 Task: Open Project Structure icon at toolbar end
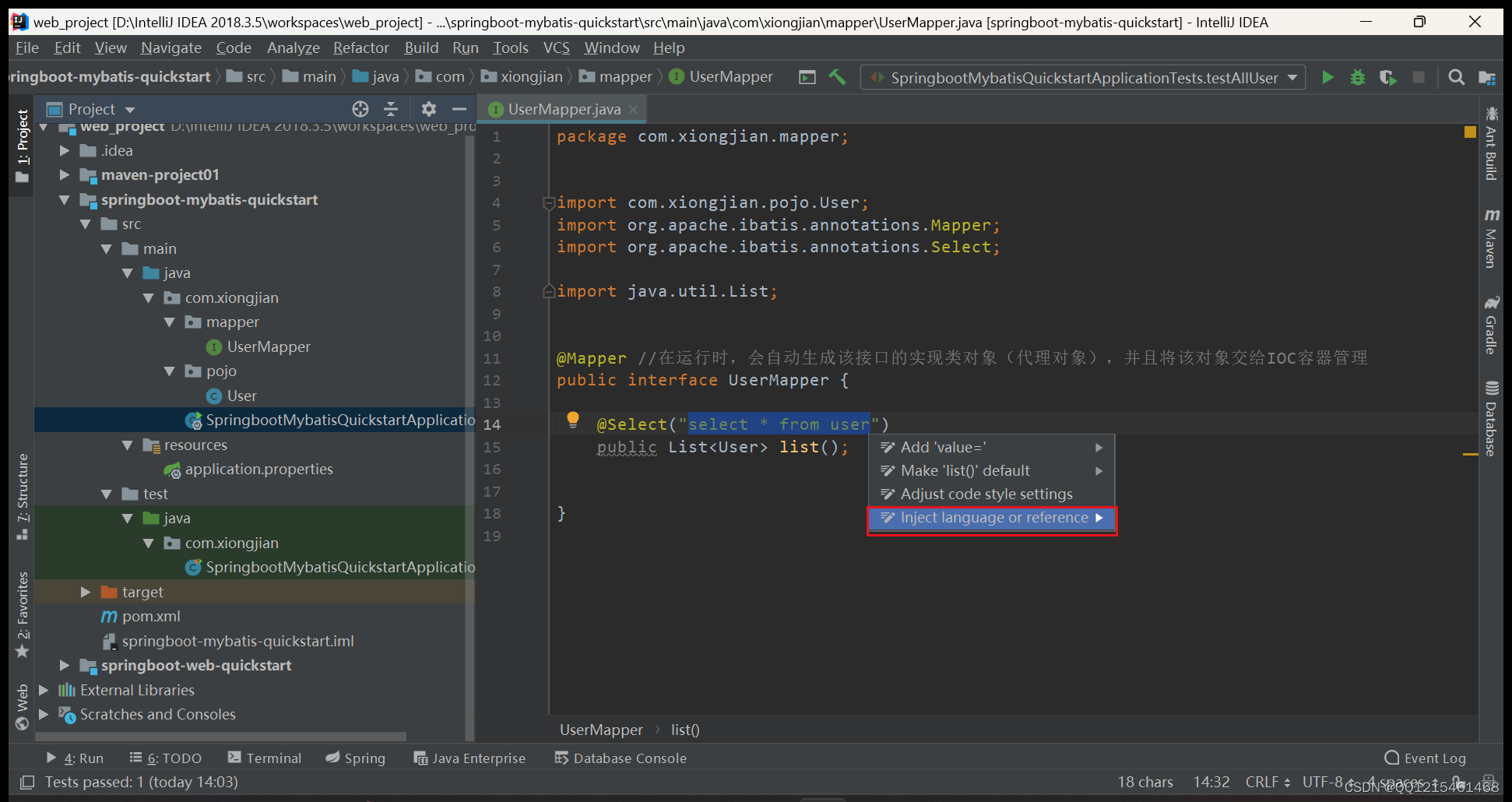pos(1487,77)
